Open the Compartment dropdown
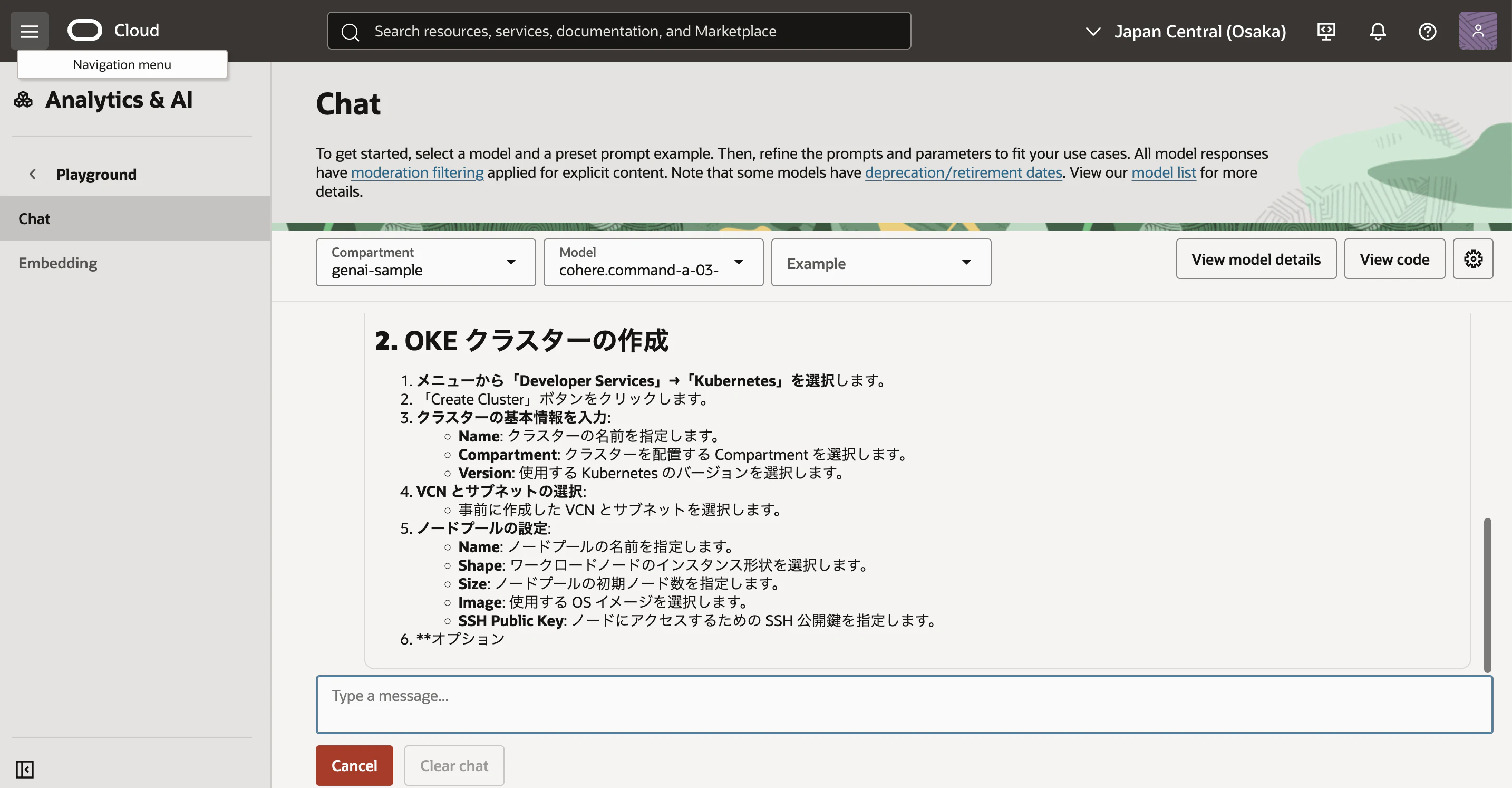The width and height of the screenshot is (1512, 788). click(x=425, y=262)
